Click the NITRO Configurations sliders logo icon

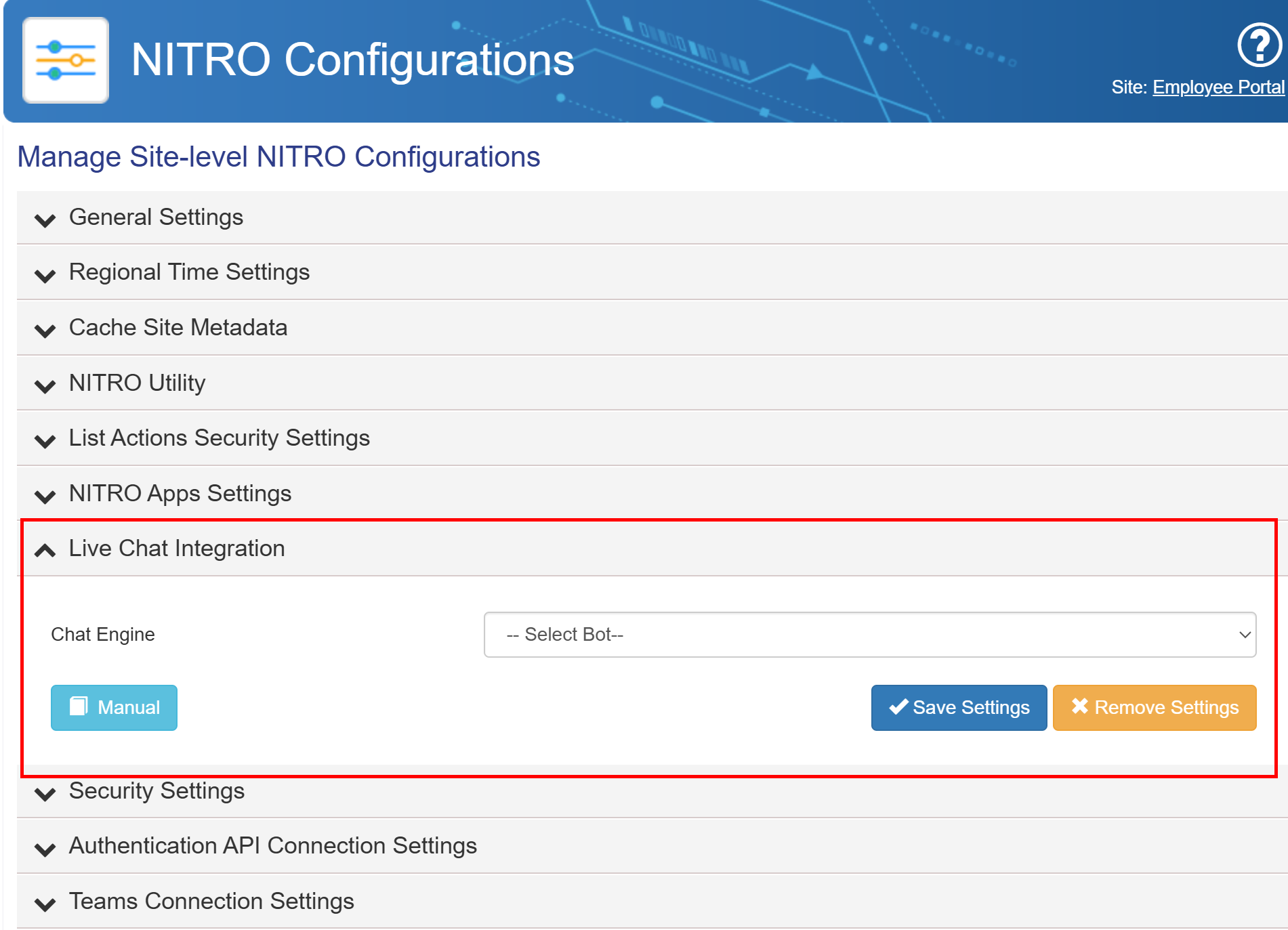coord(66,60)
